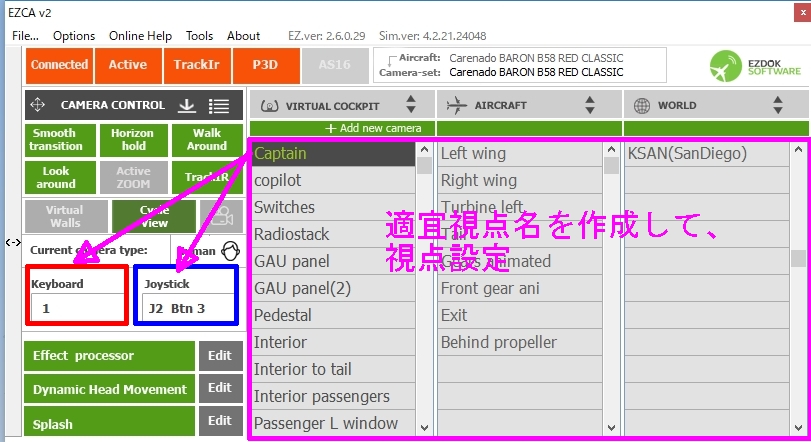Image resolution: width=811 pixels, height=442 pixels.
Task: Edit the Effect processor settings
Action: tap(220, 356)
